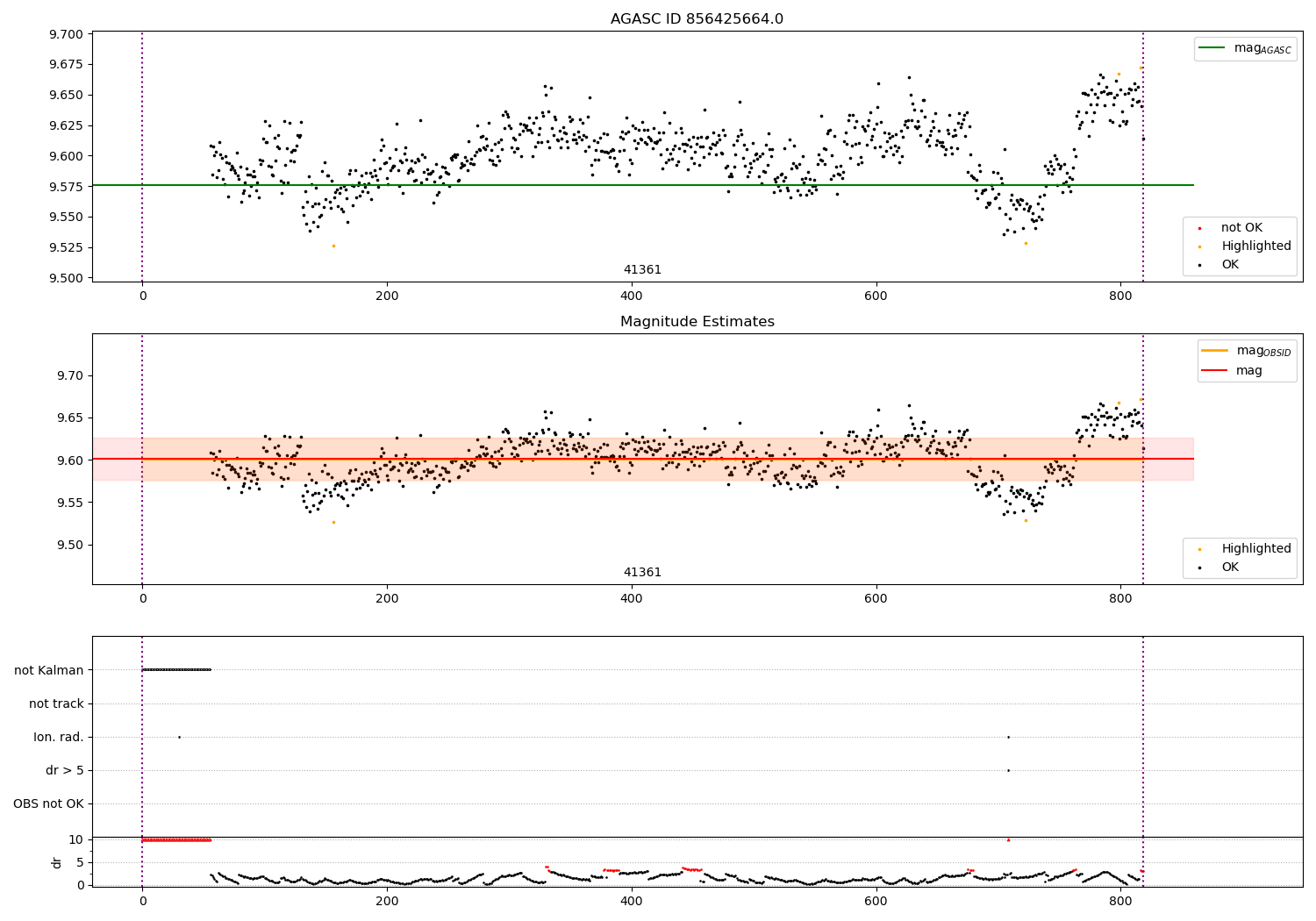Click the 400 x-tick label under the top plot
The image size is (1316, 921).
click(x=631, y=296)
